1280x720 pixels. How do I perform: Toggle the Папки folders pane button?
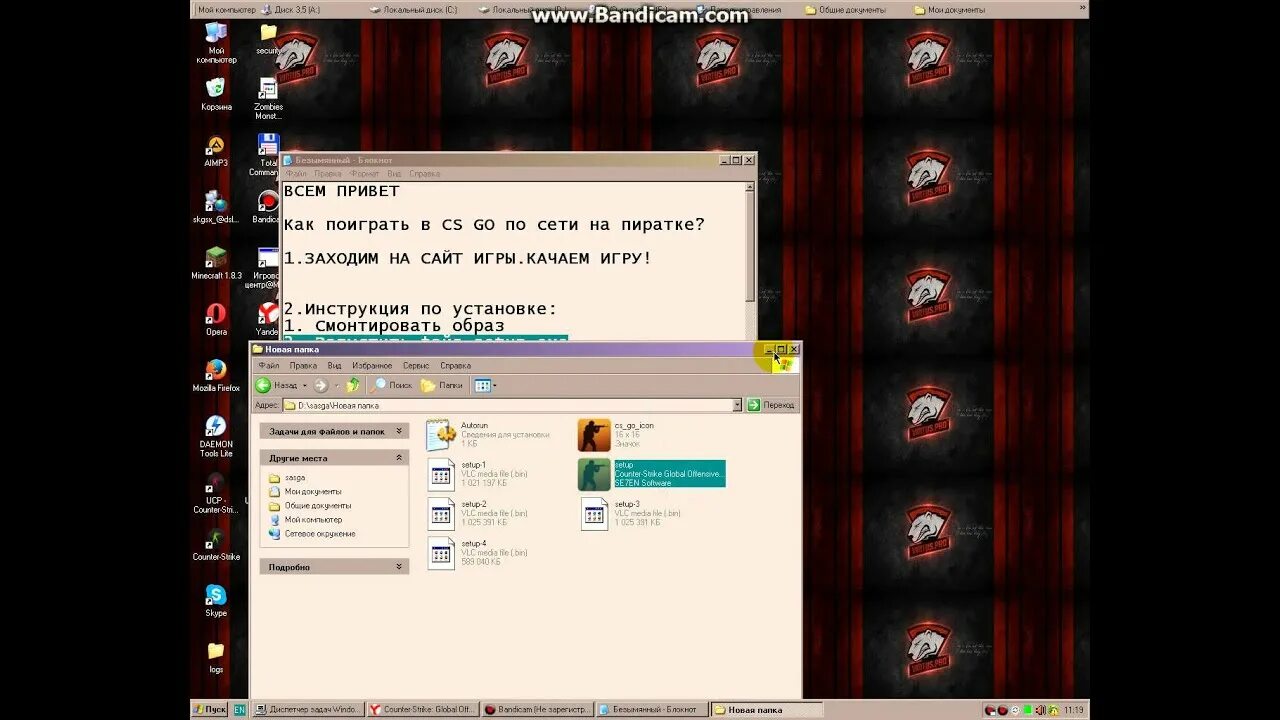(442, 385)
